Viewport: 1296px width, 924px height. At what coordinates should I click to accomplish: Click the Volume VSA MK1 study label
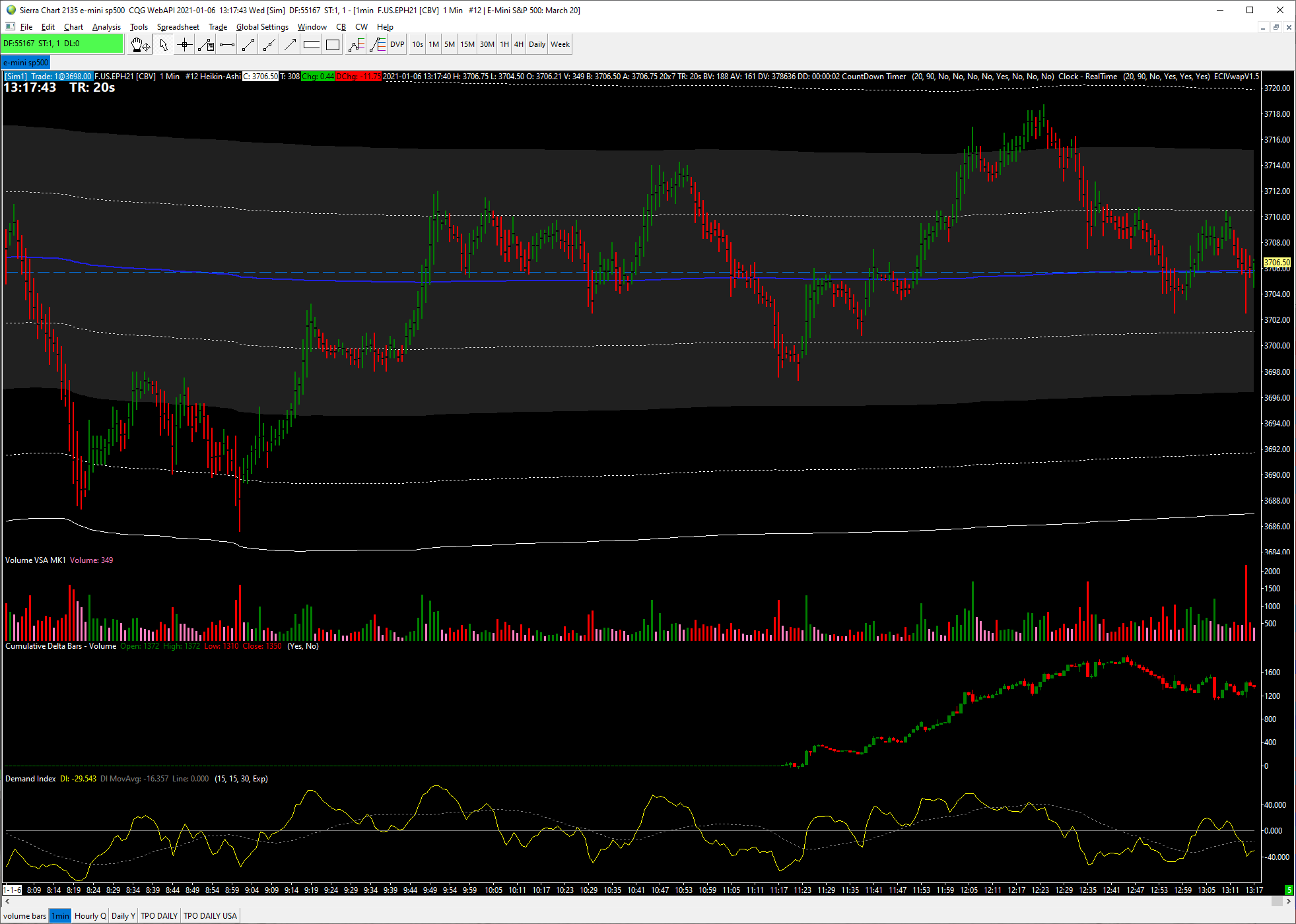36,560
